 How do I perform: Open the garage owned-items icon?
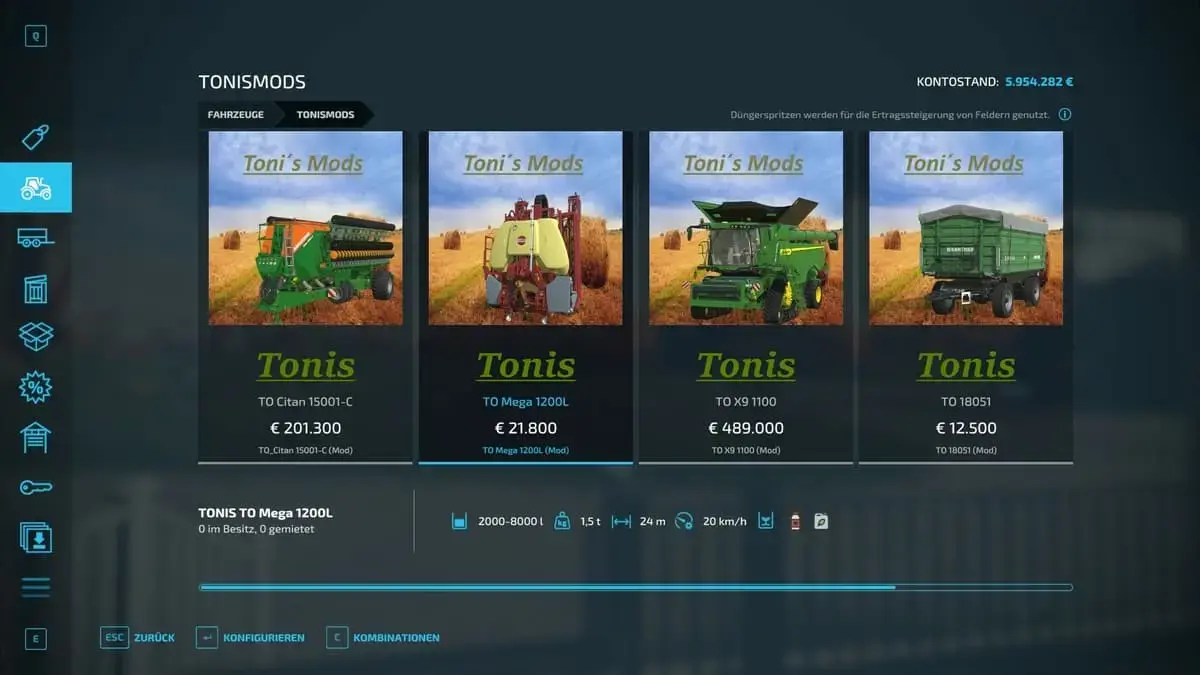point(36,437)
